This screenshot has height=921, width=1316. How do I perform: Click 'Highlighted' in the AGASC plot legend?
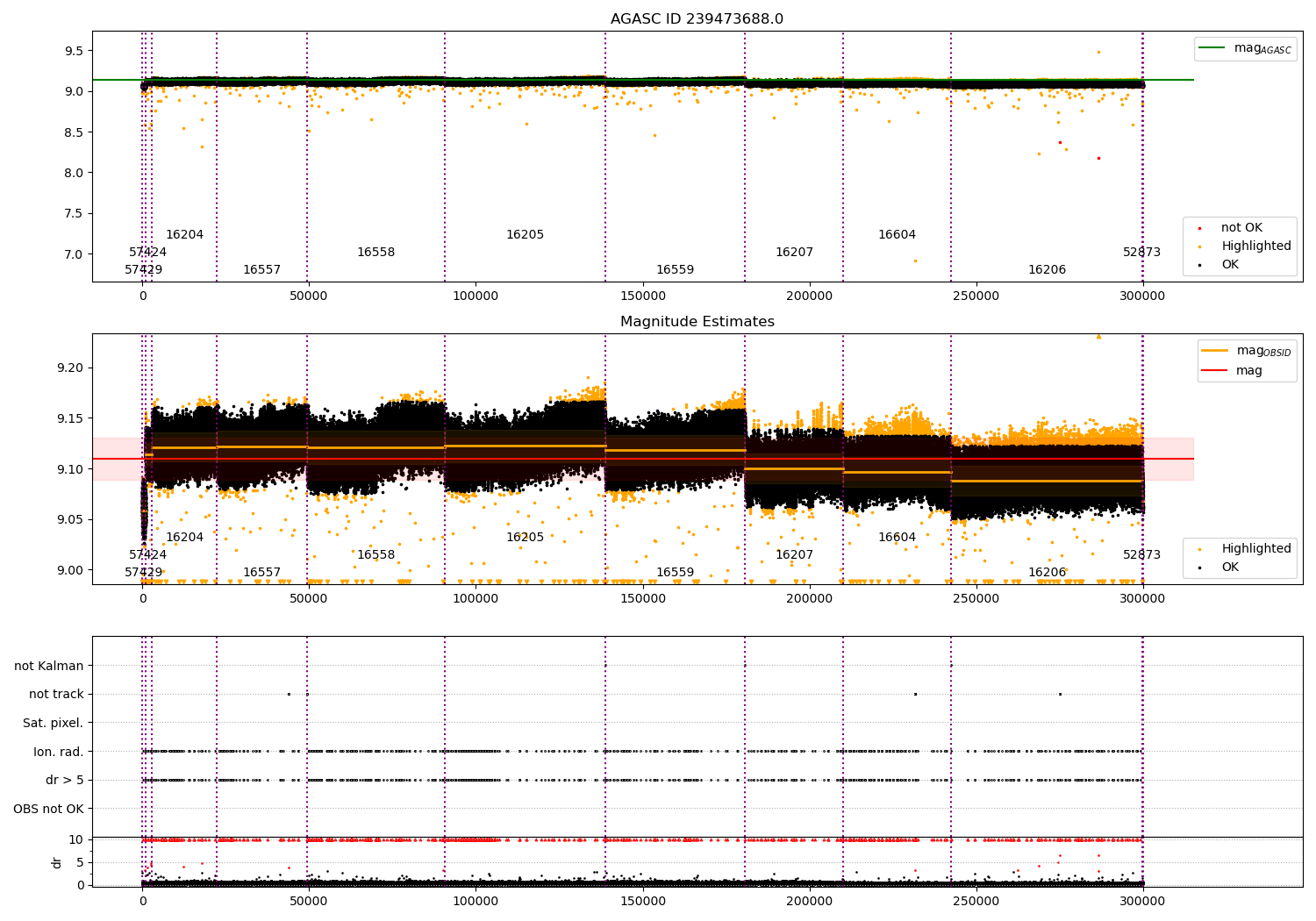[x=1255, y=246]
